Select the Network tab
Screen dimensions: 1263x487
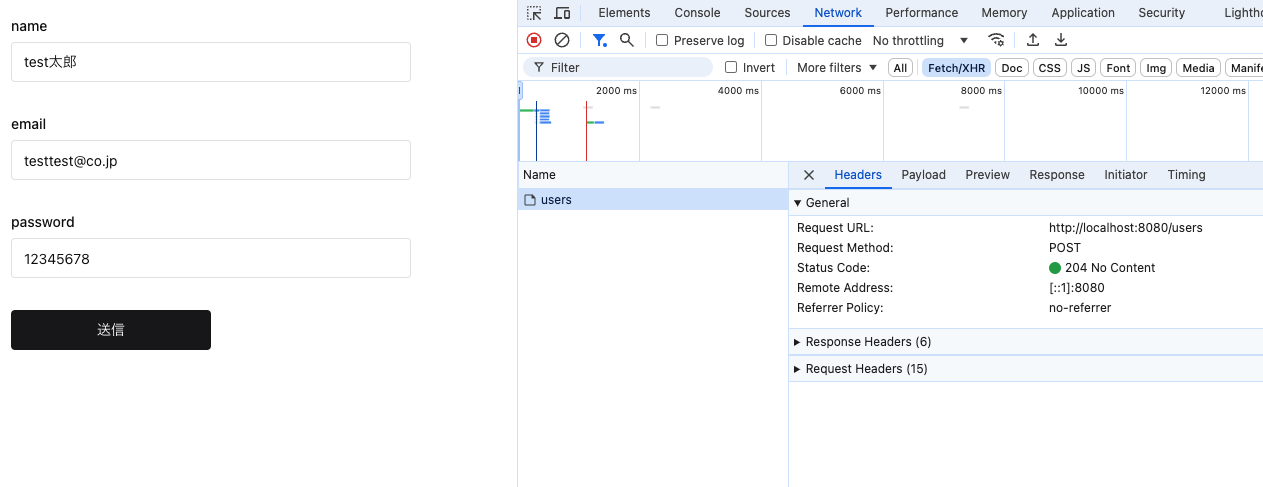[838, 13]
